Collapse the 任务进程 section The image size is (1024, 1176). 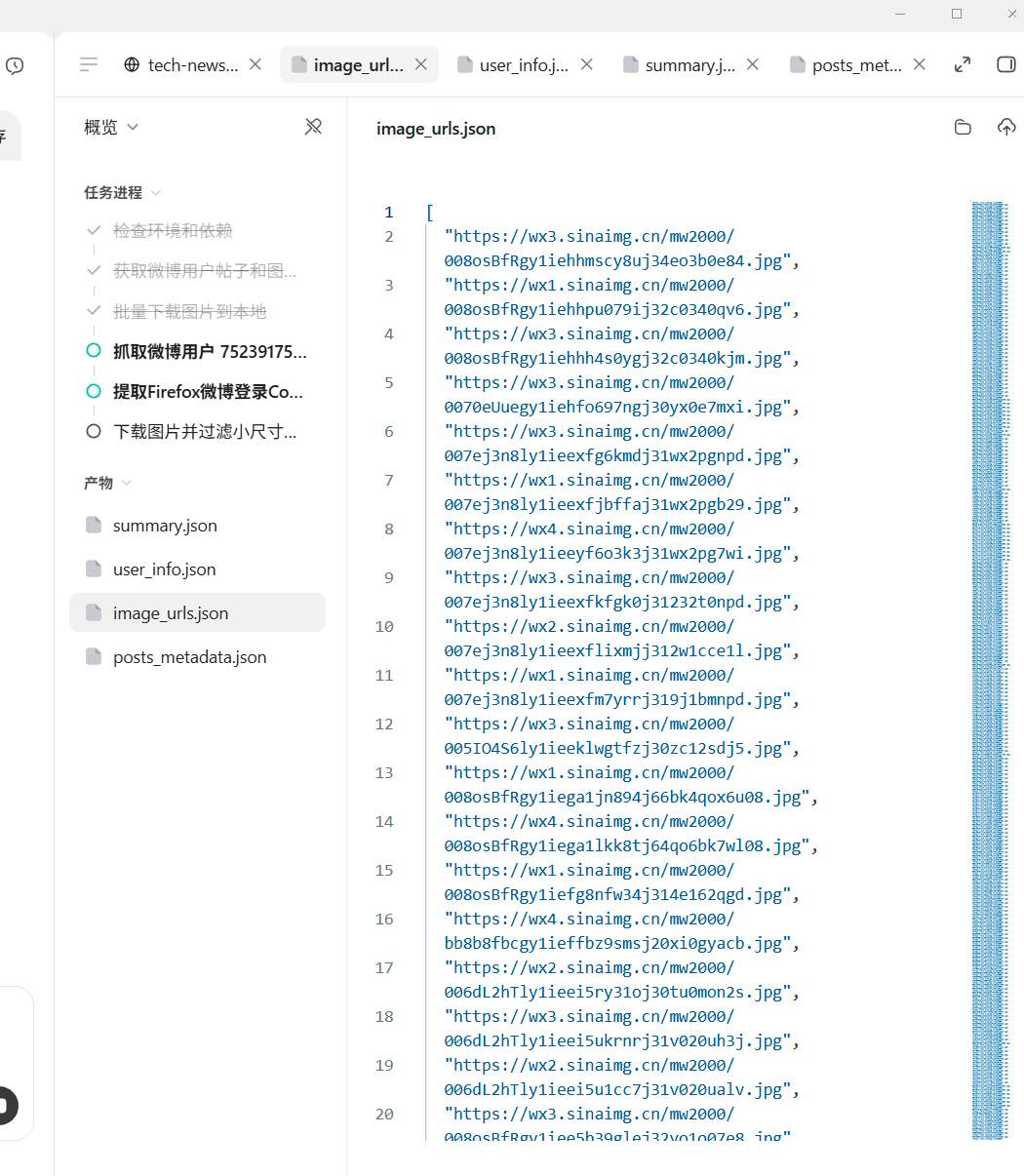pyautogui.click(x=123, y=193)
